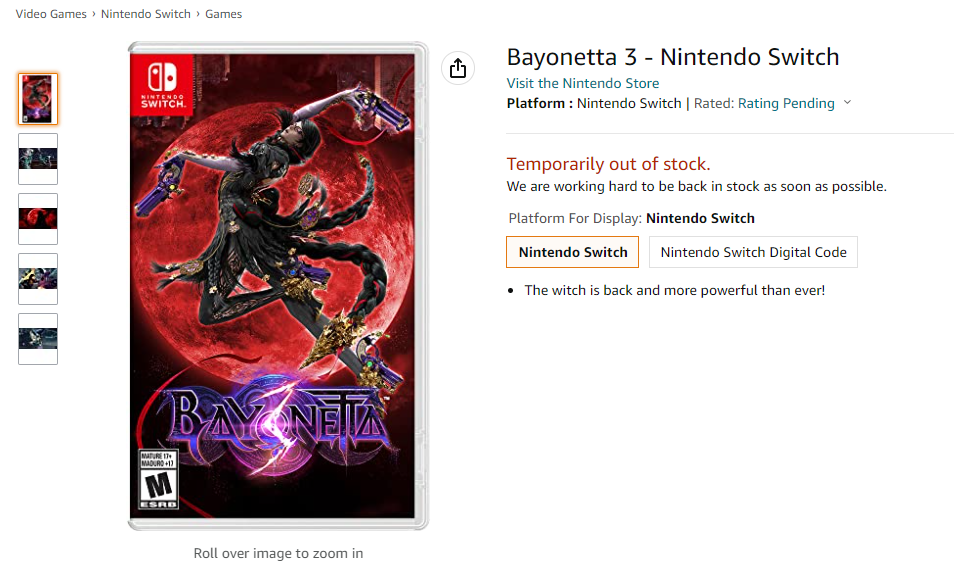Click the Nintendo Switch logo on cover
The height and width of the screenshot is (576, 954).
tap(162, 84)
